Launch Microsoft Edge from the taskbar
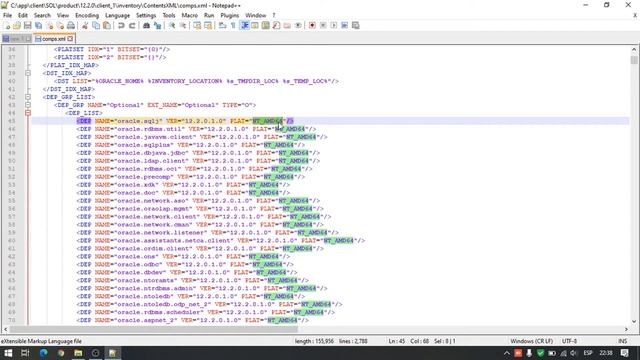The height and width of the screenshot is (360, 640). (x=43, y=353)
